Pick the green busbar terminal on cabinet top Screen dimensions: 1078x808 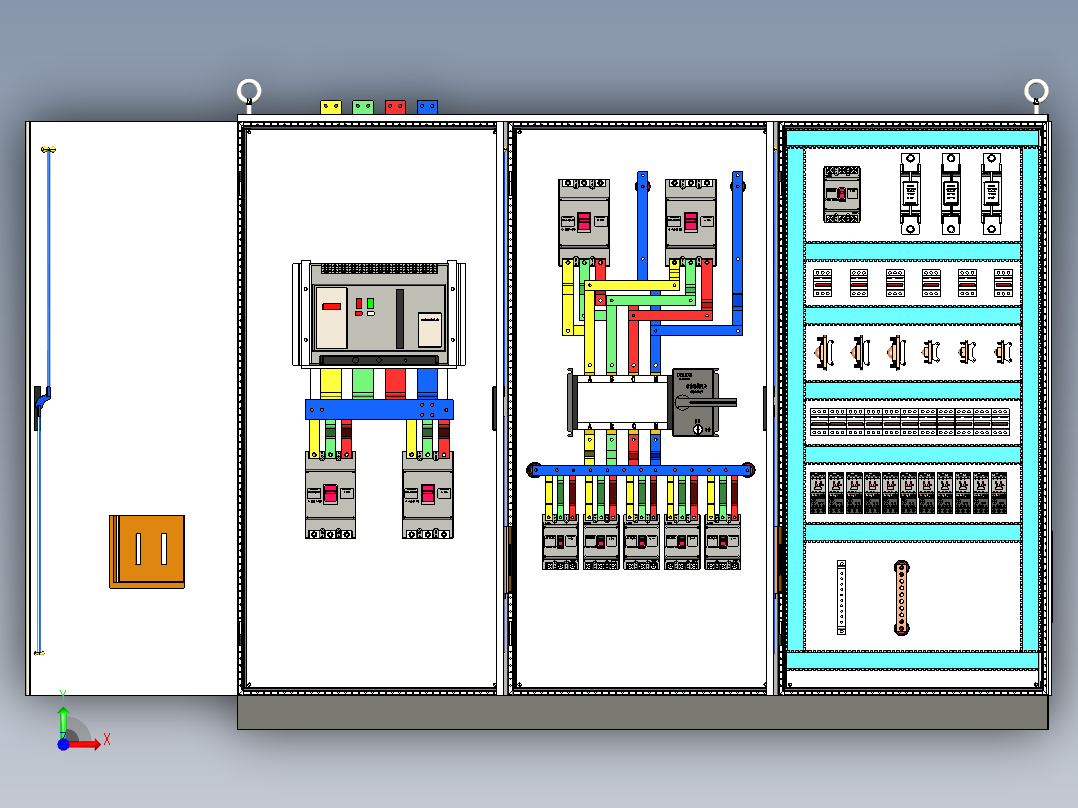363,107
